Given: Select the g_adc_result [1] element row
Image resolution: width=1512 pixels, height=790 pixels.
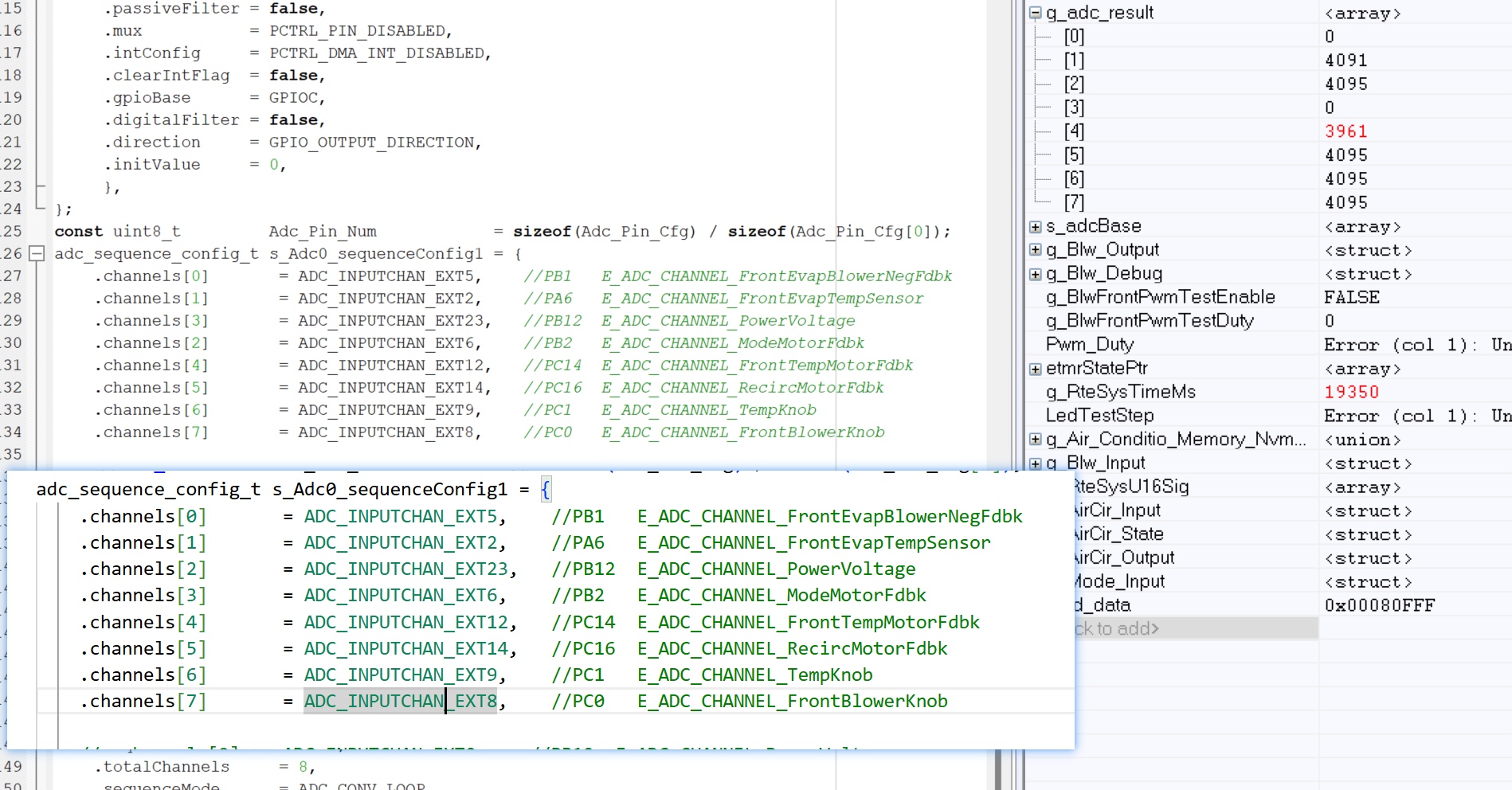Looking at the screenshot, I should [x=1268, y=61].
